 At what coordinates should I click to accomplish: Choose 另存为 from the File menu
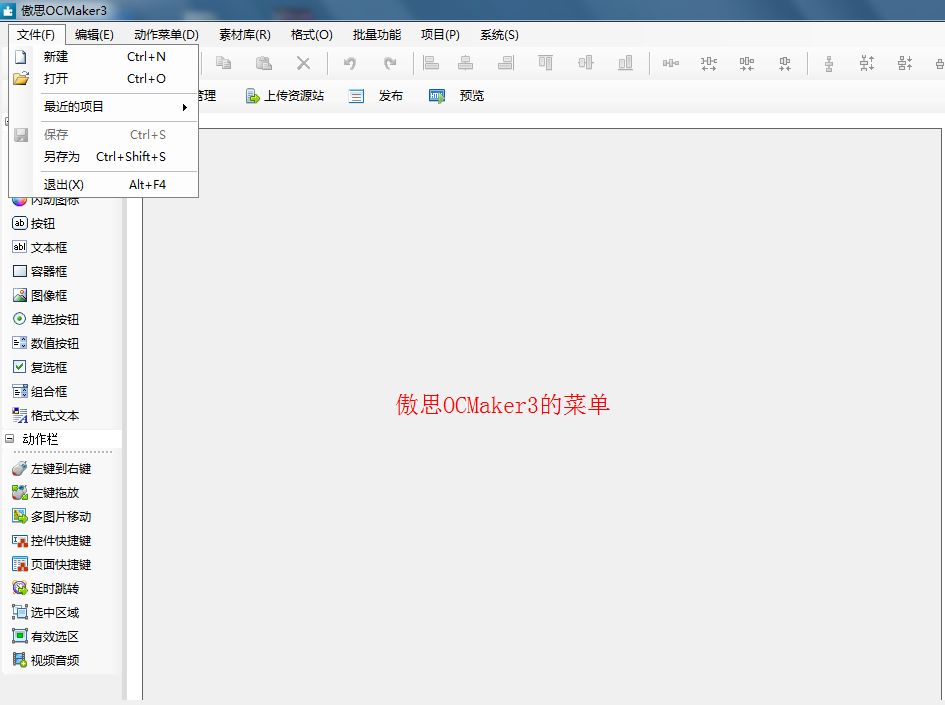coord(104,157)
